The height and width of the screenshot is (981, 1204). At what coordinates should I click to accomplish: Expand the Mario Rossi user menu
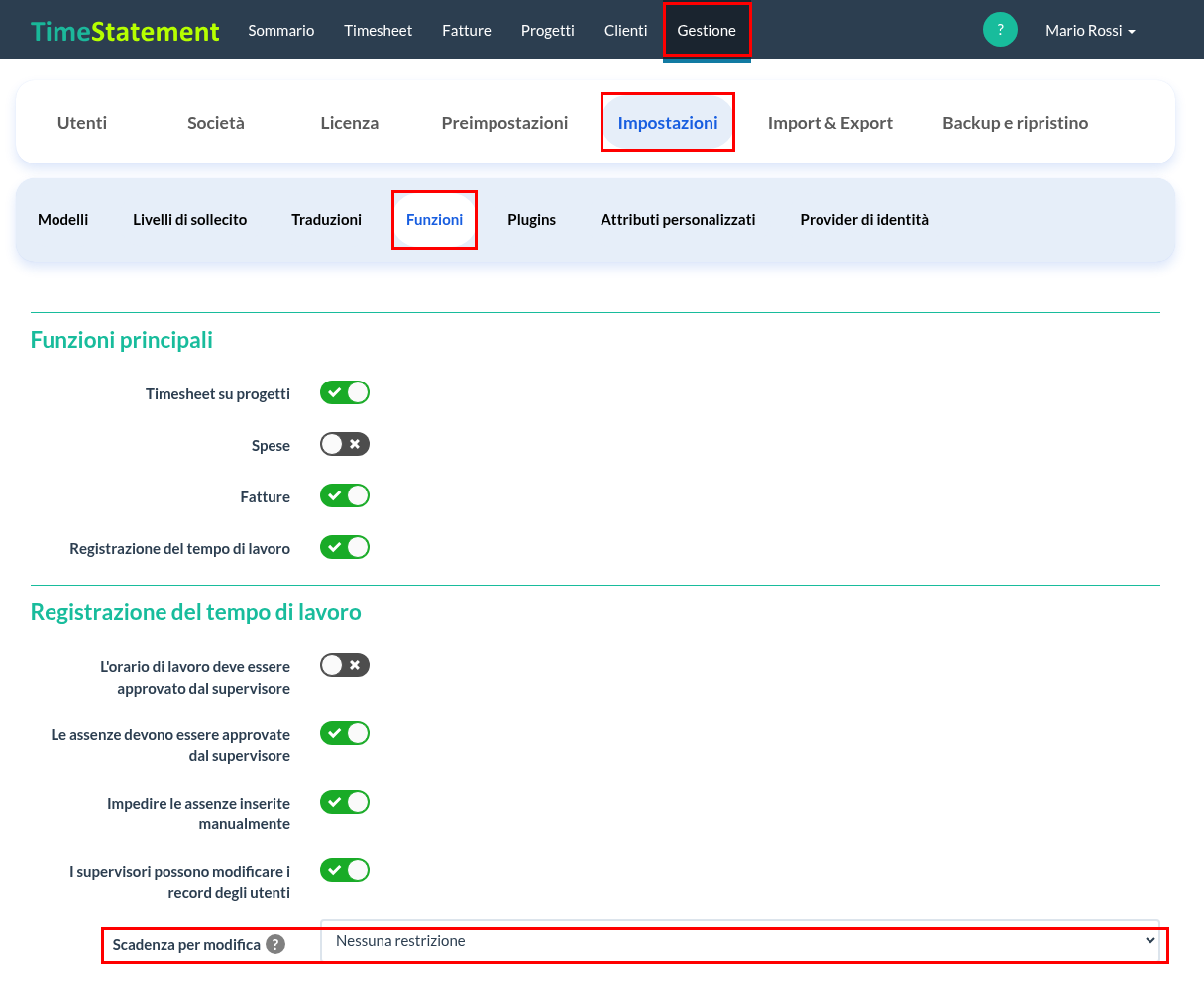click(x=1090, y=31)
